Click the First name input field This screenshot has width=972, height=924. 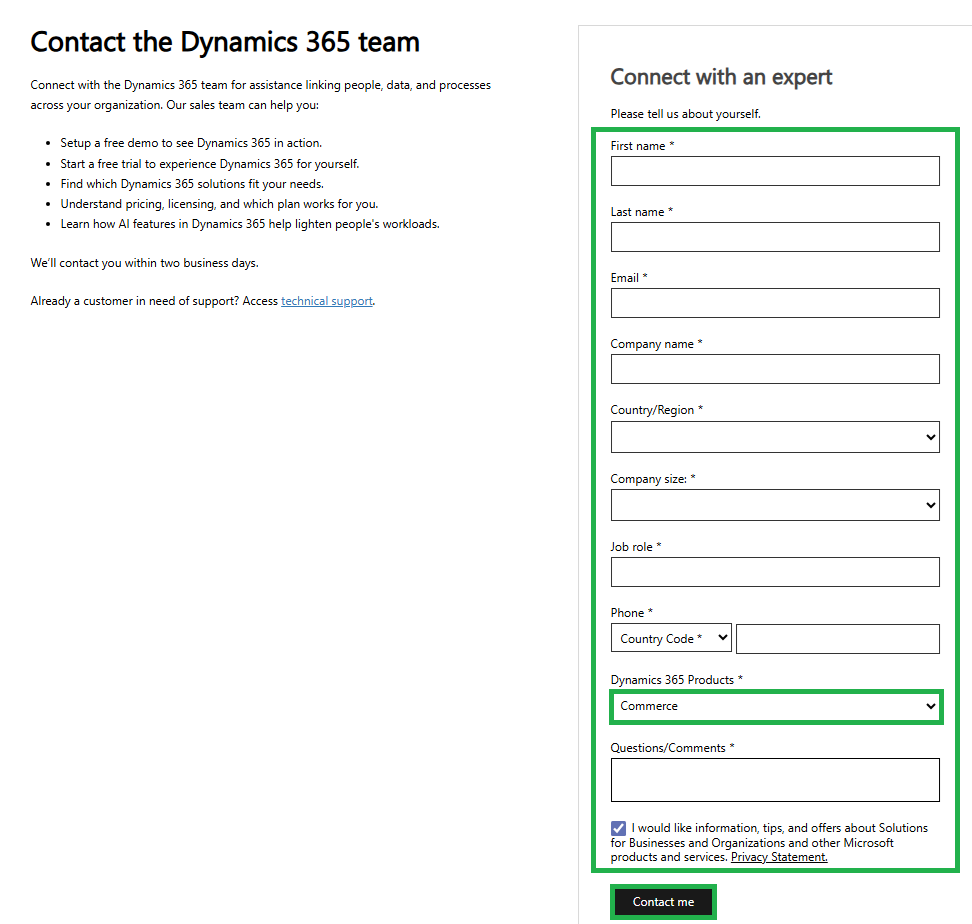click(775, 171)
